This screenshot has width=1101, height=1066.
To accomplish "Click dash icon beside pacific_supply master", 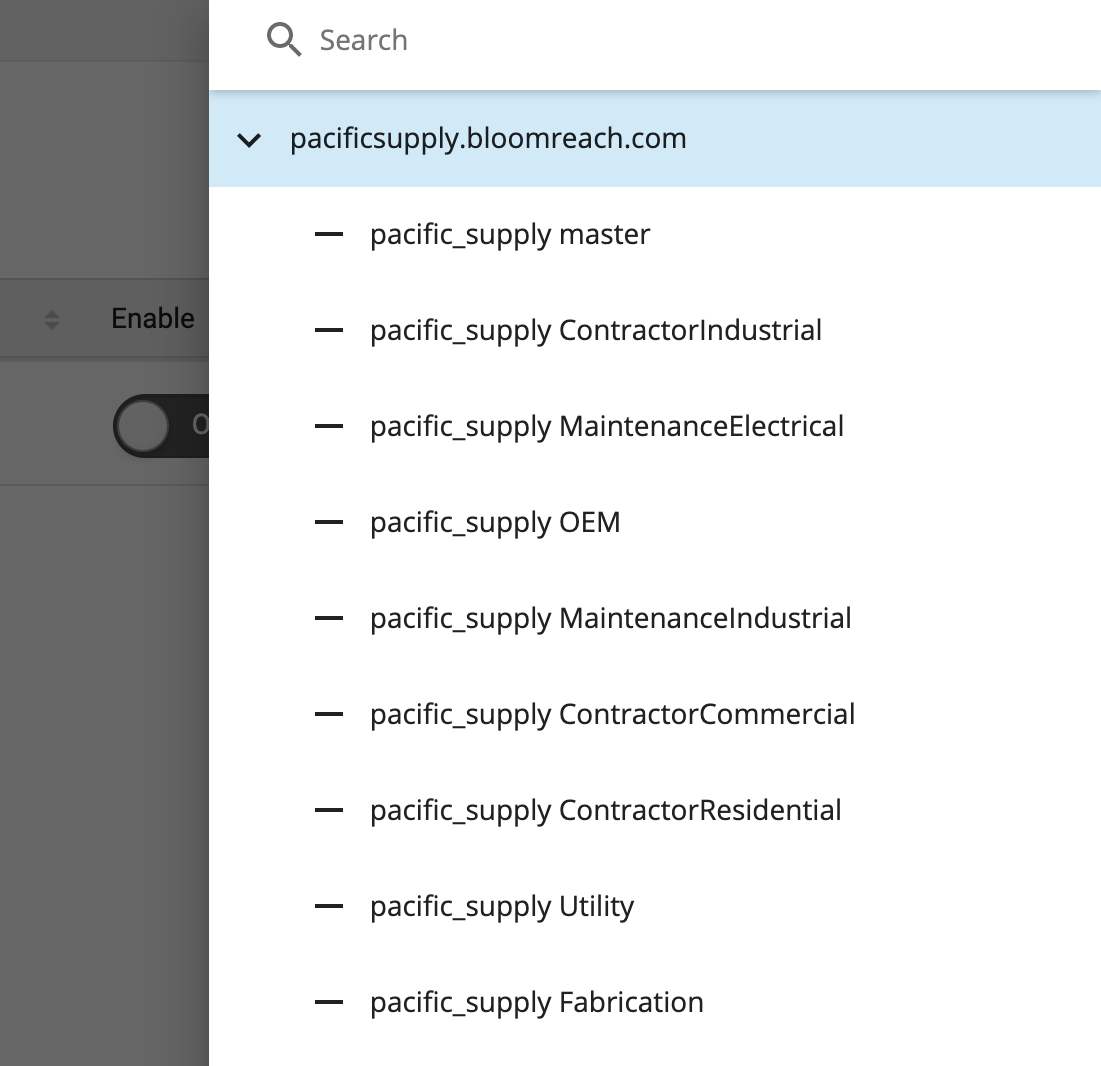I will pos(329,234).
